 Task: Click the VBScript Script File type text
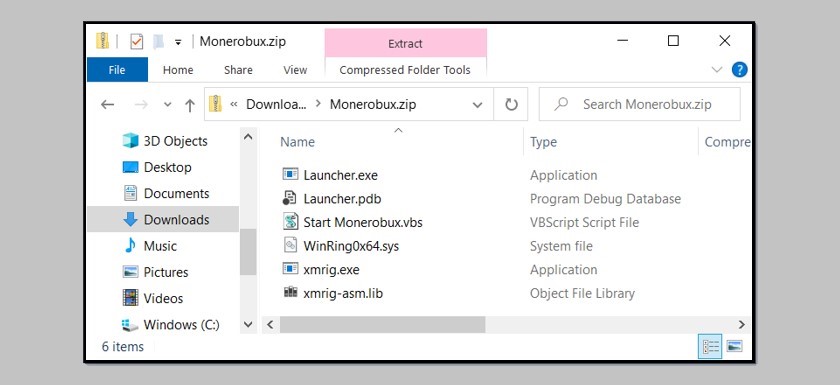click(584, 222)
